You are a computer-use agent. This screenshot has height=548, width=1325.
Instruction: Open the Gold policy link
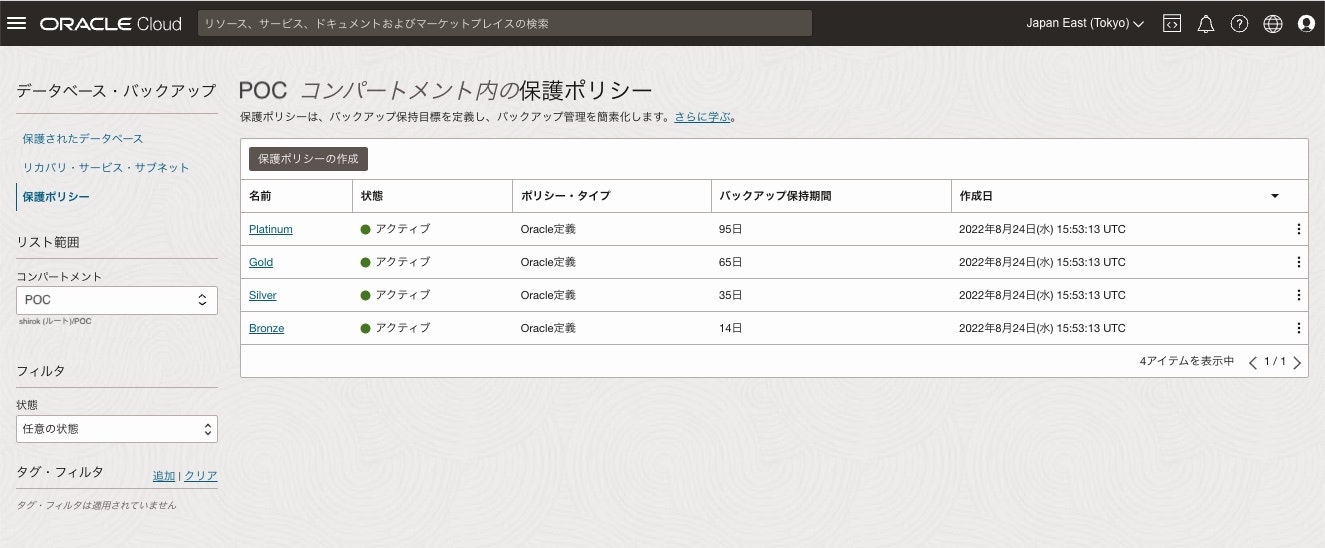pos(261,262)
